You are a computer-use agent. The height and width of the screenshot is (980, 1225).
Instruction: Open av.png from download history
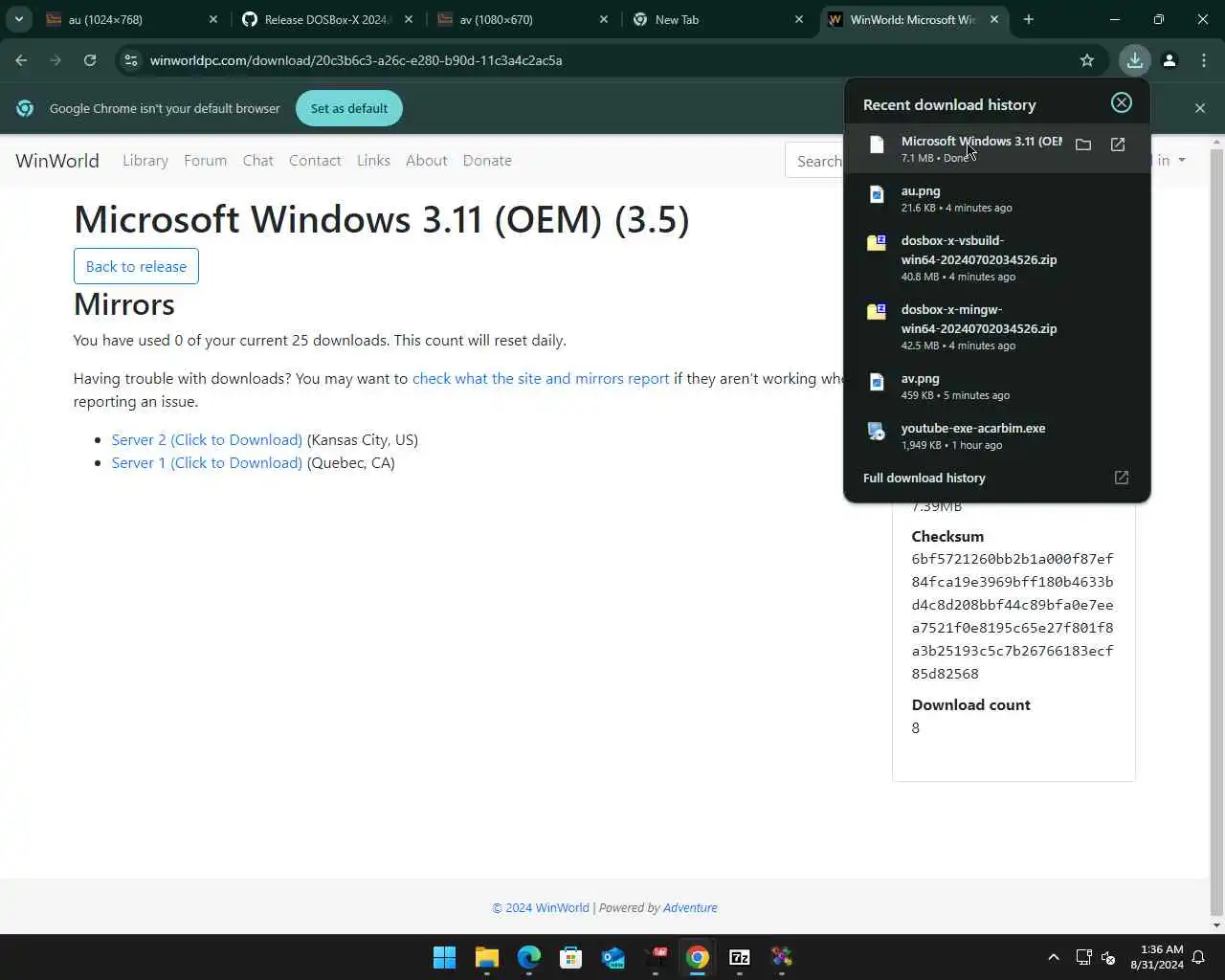996,386
